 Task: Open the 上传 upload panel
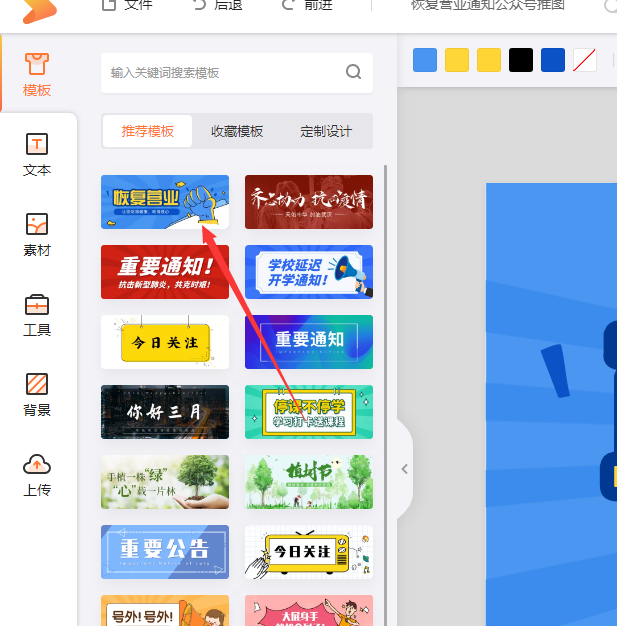coord(37,475)
